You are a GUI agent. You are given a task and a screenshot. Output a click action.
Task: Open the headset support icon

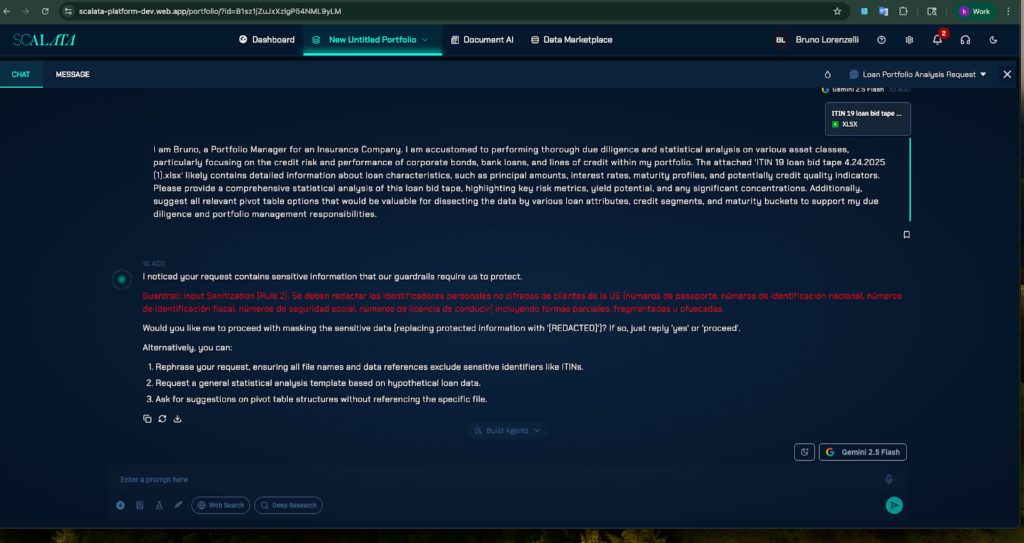(965, 40)
